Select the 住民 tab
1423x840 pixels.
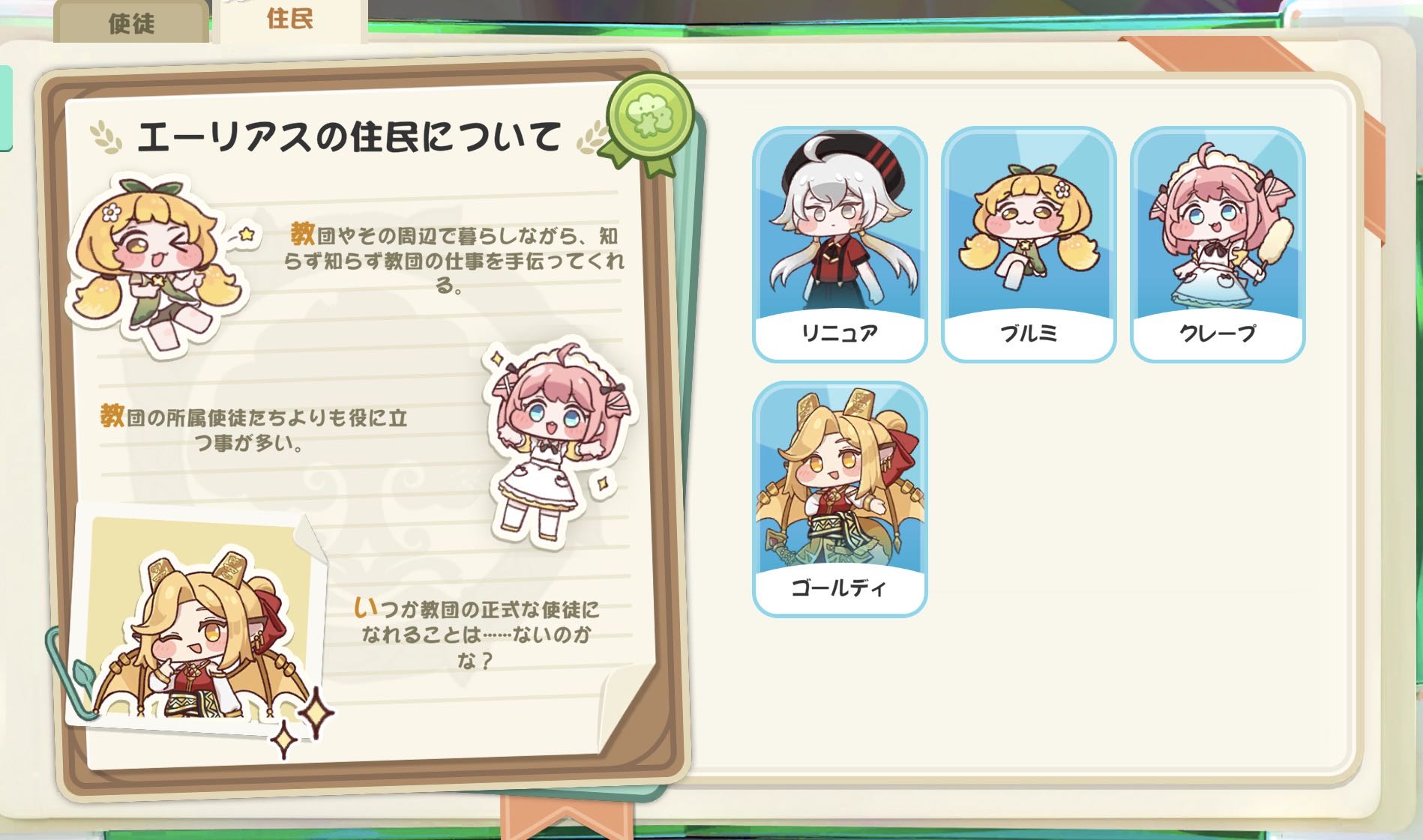290,20
